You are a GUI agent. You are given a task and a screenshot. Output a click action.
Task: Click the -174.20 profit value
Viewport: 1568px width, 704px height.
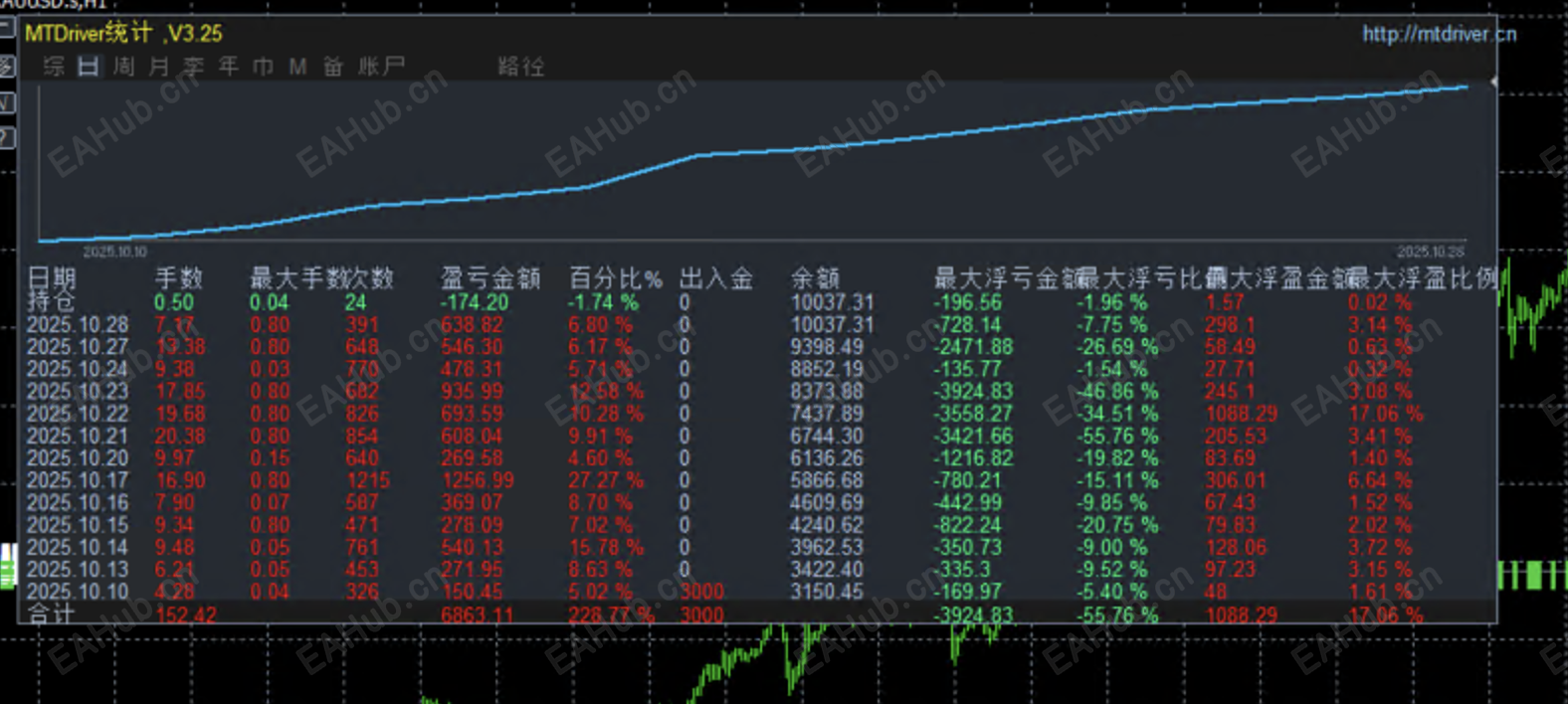[475, 302]
